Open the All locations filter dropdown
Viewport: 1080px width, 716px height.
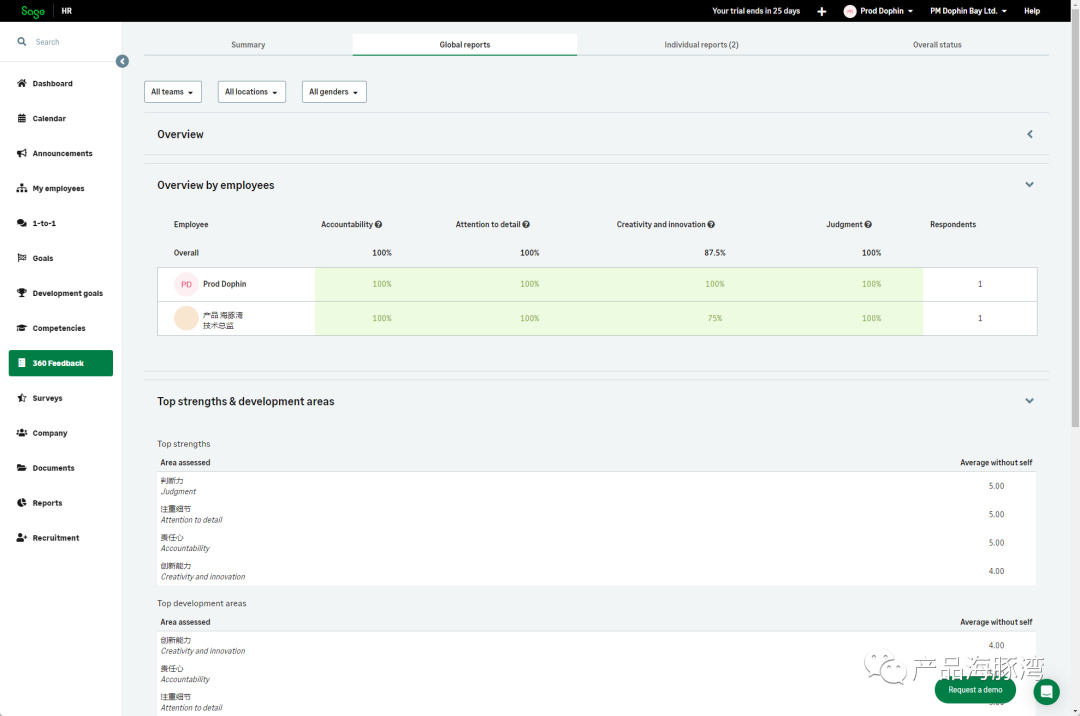pos(251,92)
